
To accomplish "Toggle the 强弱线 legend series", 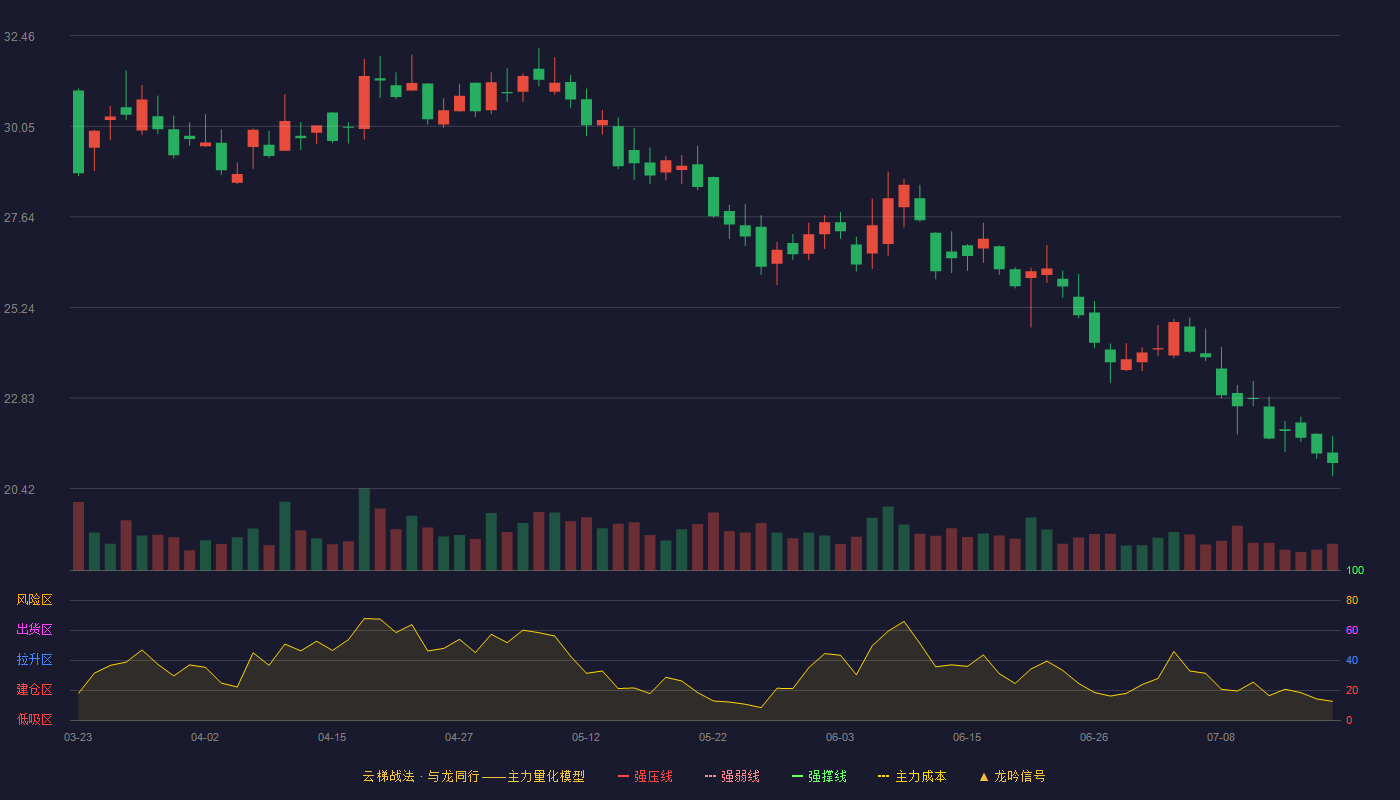I will pos(732,776).
